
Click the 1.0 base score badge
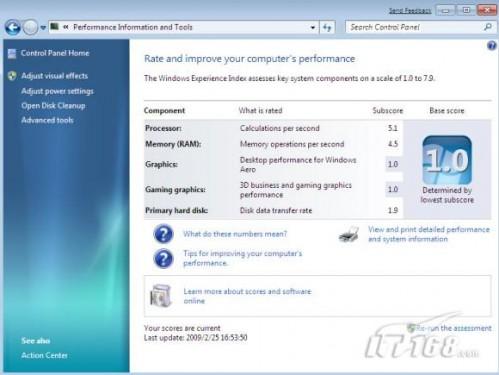pyautogui.click(x=447, y=160)
